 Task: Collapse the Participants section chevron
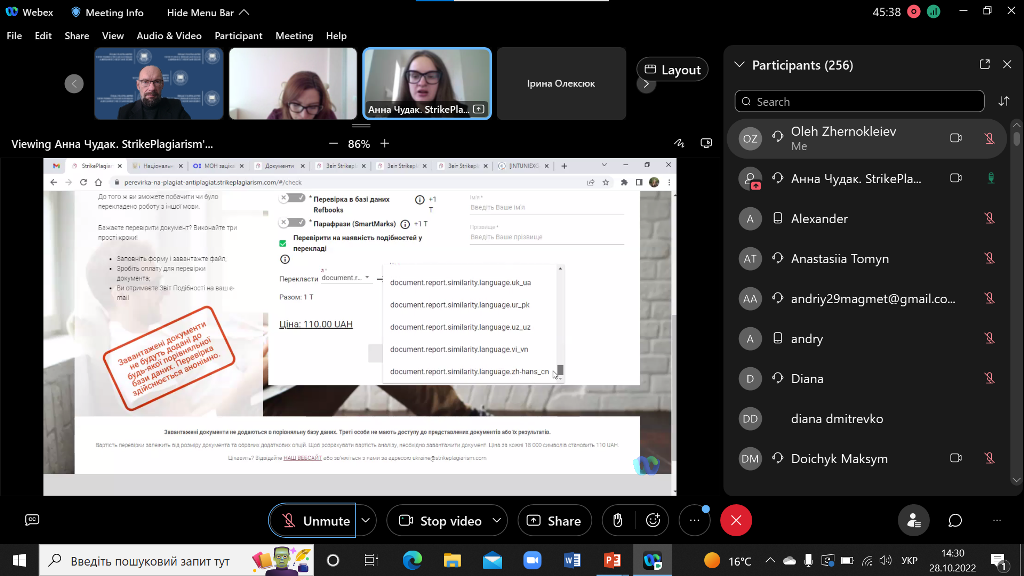tap(740, 65)
